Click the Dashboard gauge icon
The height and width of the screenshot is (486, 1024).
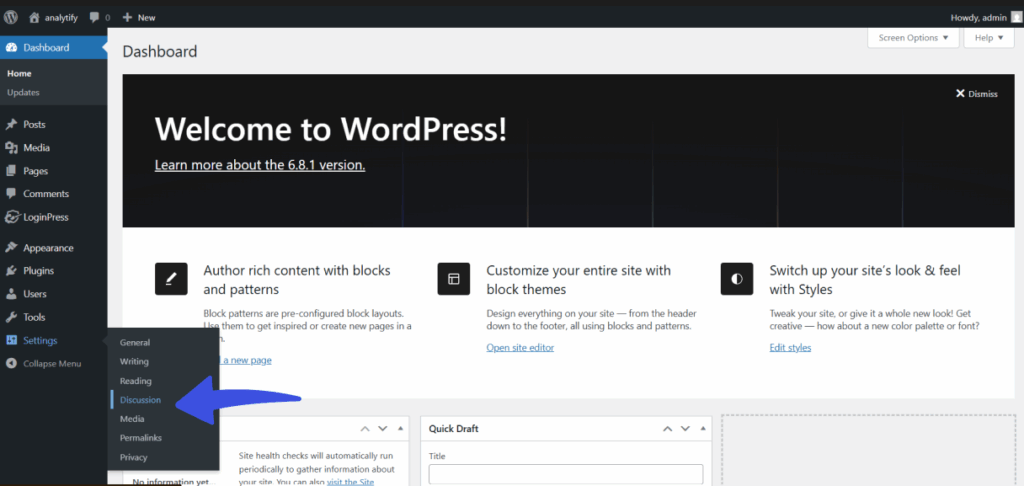pyautogui.click(x=11, y=48)
